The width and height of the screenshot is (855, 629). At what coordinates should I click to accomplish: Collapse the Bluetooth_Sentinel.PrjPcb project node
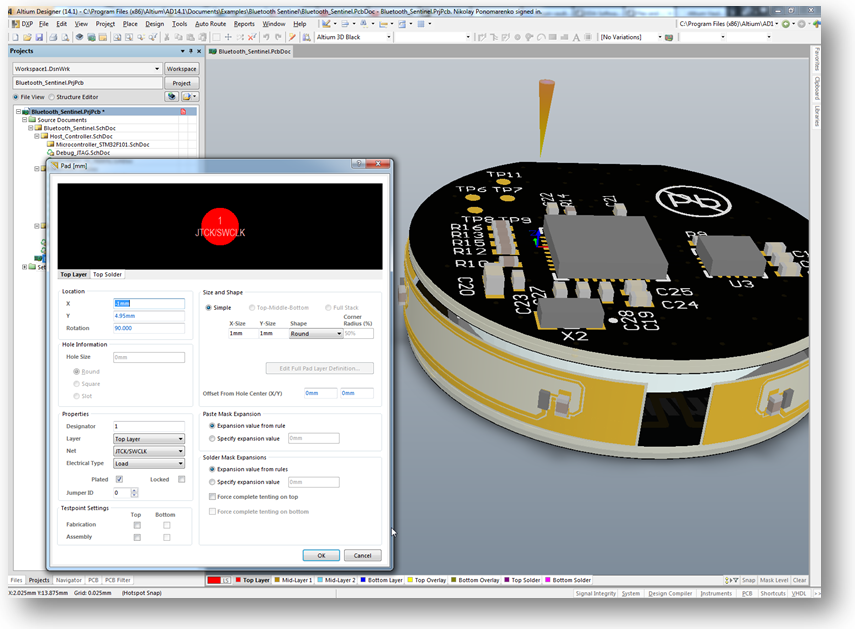coord(18,112)
